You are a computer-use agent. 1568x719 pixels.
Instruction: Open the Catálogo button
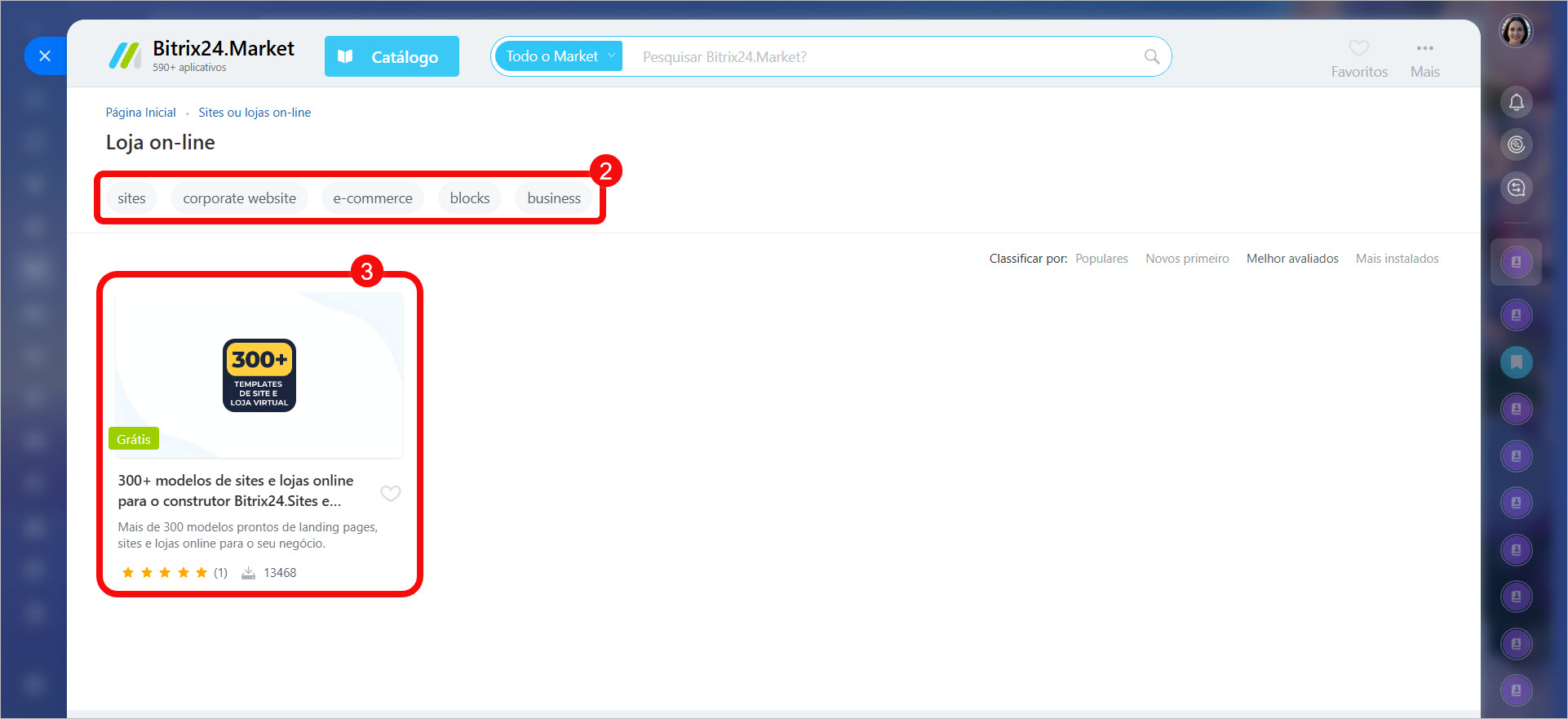pos(392,56)
